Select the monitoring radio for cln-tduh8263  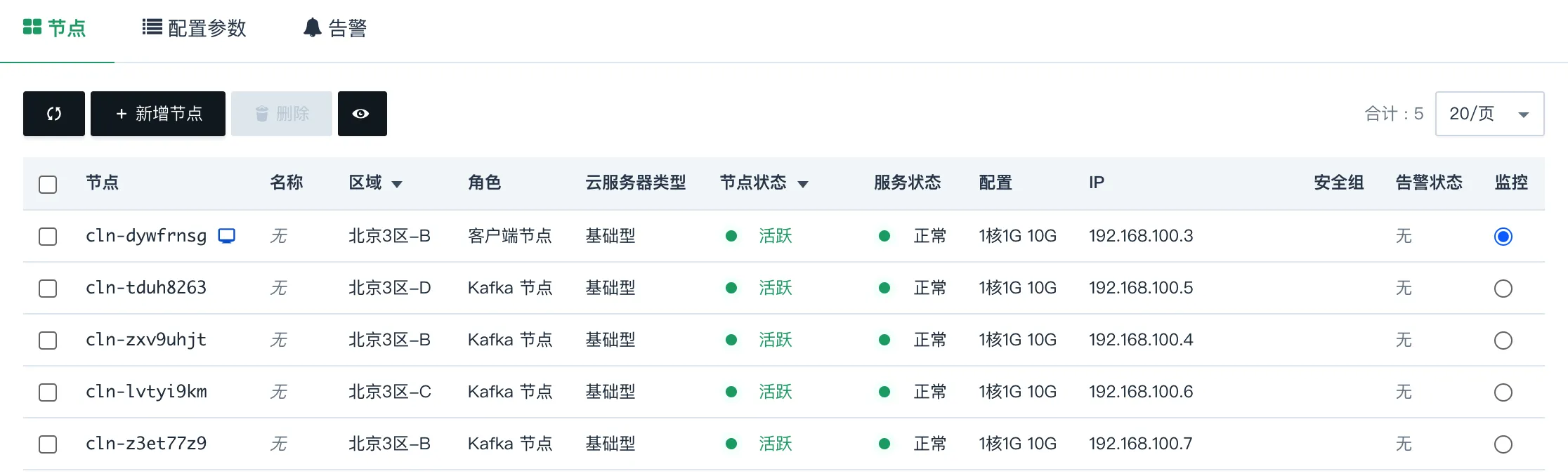click(1503, 289)
